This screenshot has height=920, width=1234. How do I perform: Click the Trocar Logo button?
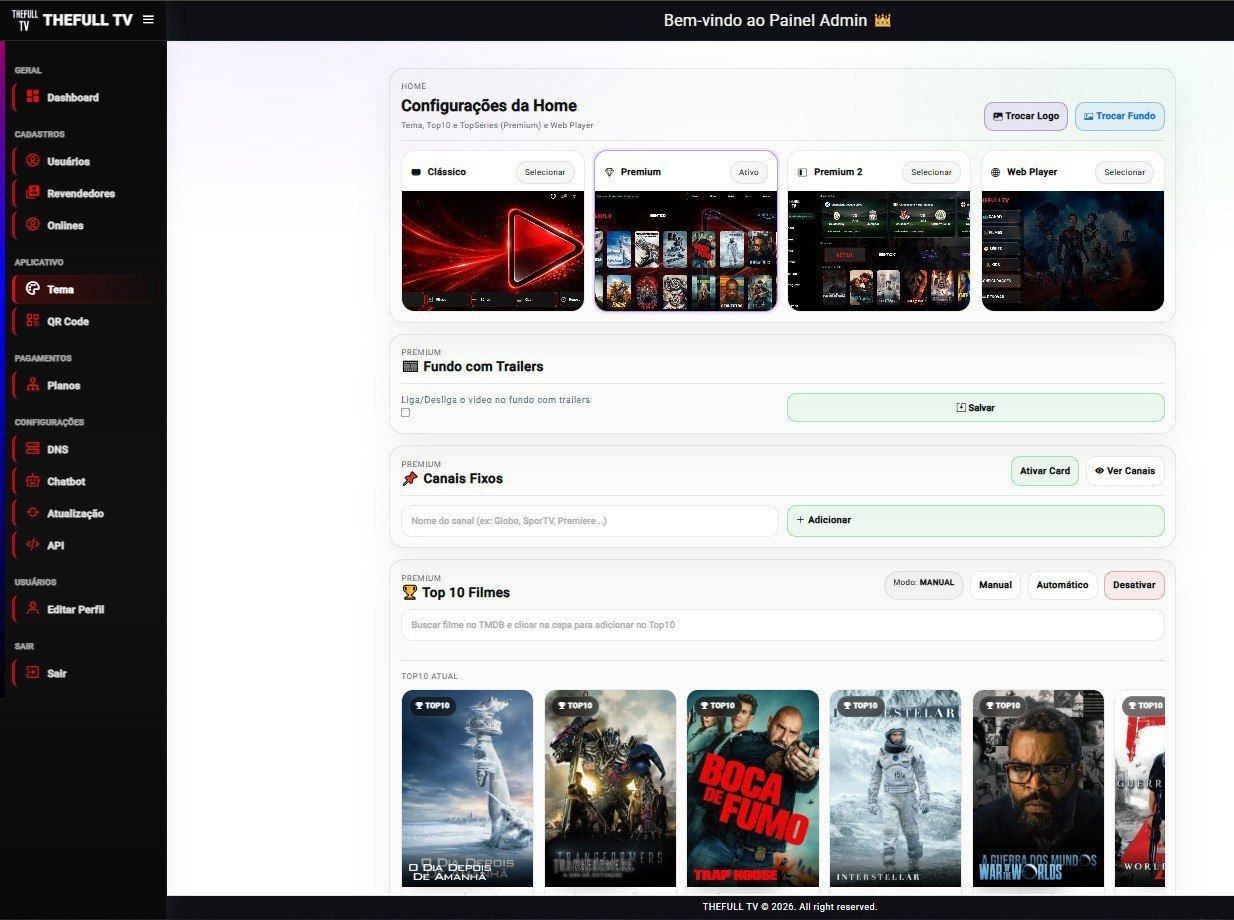click(x=1025, y=116)
